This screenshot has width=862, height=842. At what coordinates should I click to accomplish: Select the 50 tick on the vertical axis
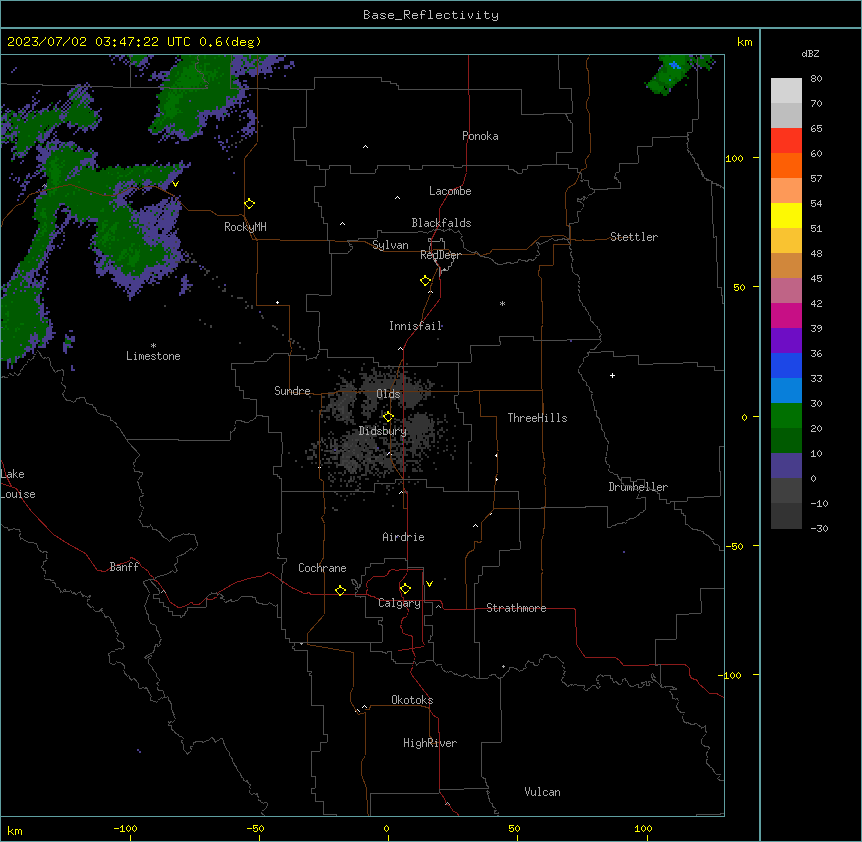coord(739,287)
